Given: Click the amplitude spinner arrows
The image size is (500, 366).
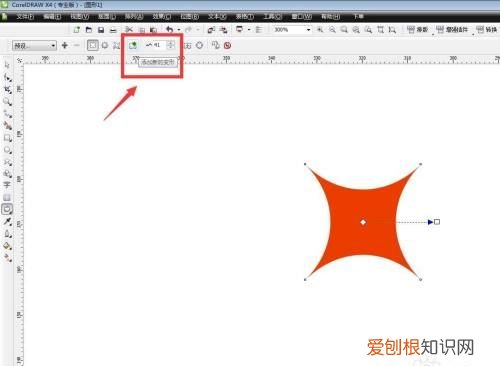Looking at the screenshot, I should tap(171, 45).
